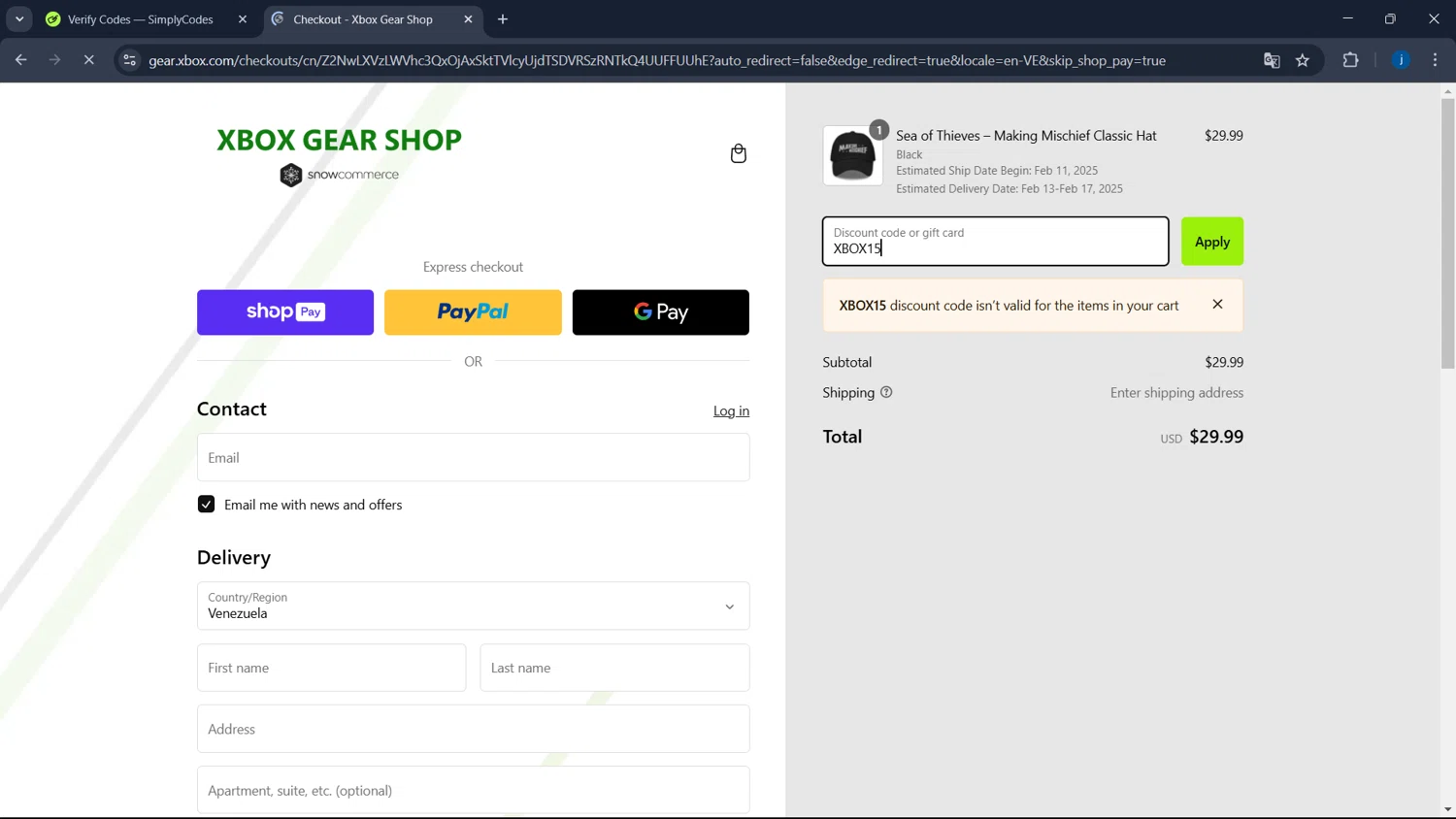
Task: Click the First name field
Action: click(331, 668)
